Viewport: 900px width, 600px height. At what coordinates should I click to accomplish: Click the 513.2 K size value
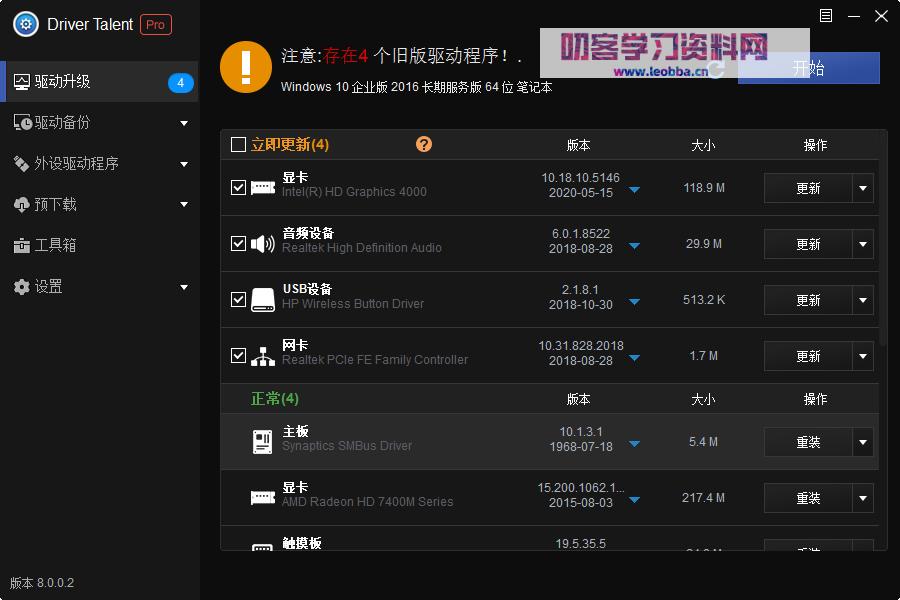coord(704,300)
